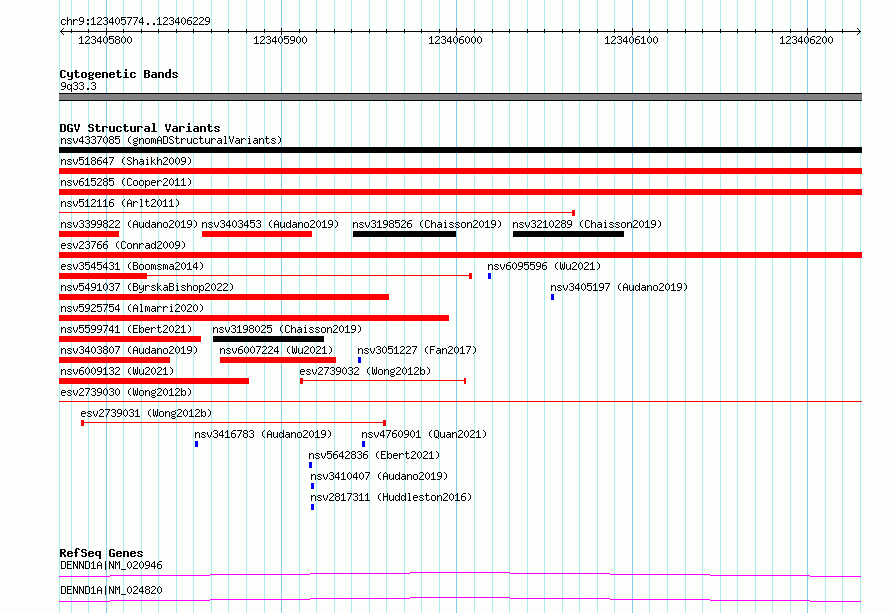Click the nsv3416783 (Audano2019) blue marker
Image resolution: width=890 pixels, height=613 pixels.
(196, 444)
